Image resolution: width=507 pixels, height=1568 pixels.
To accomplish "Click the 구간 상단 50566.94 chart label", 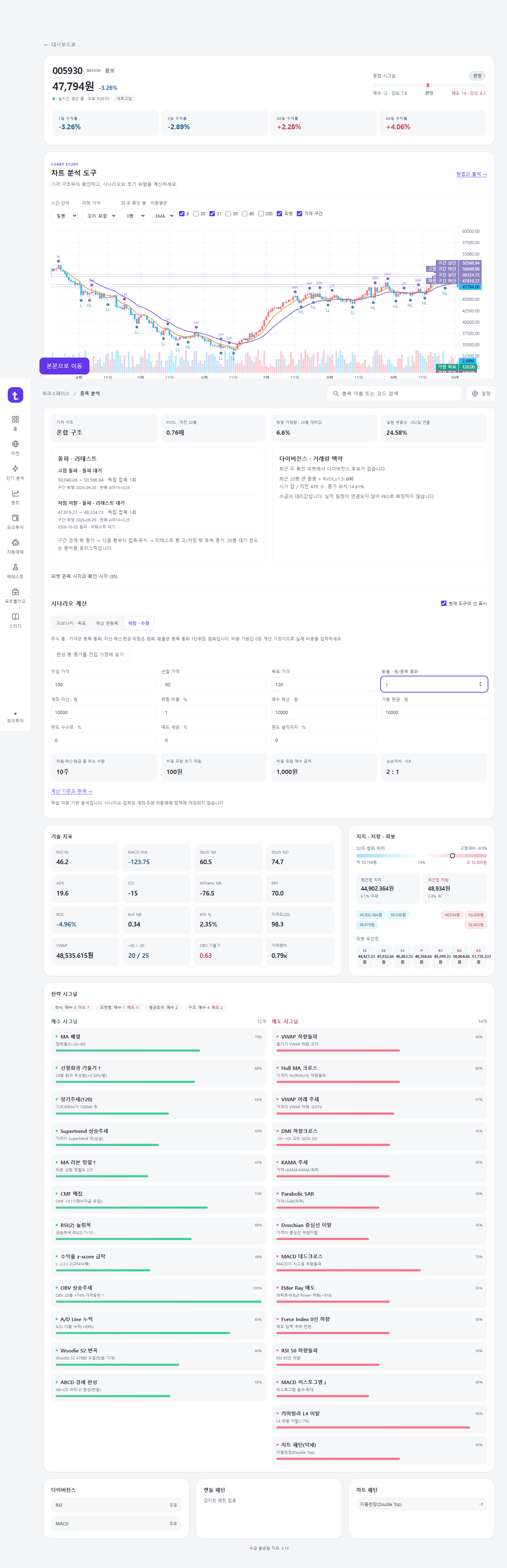I will [x=458, y=263].
